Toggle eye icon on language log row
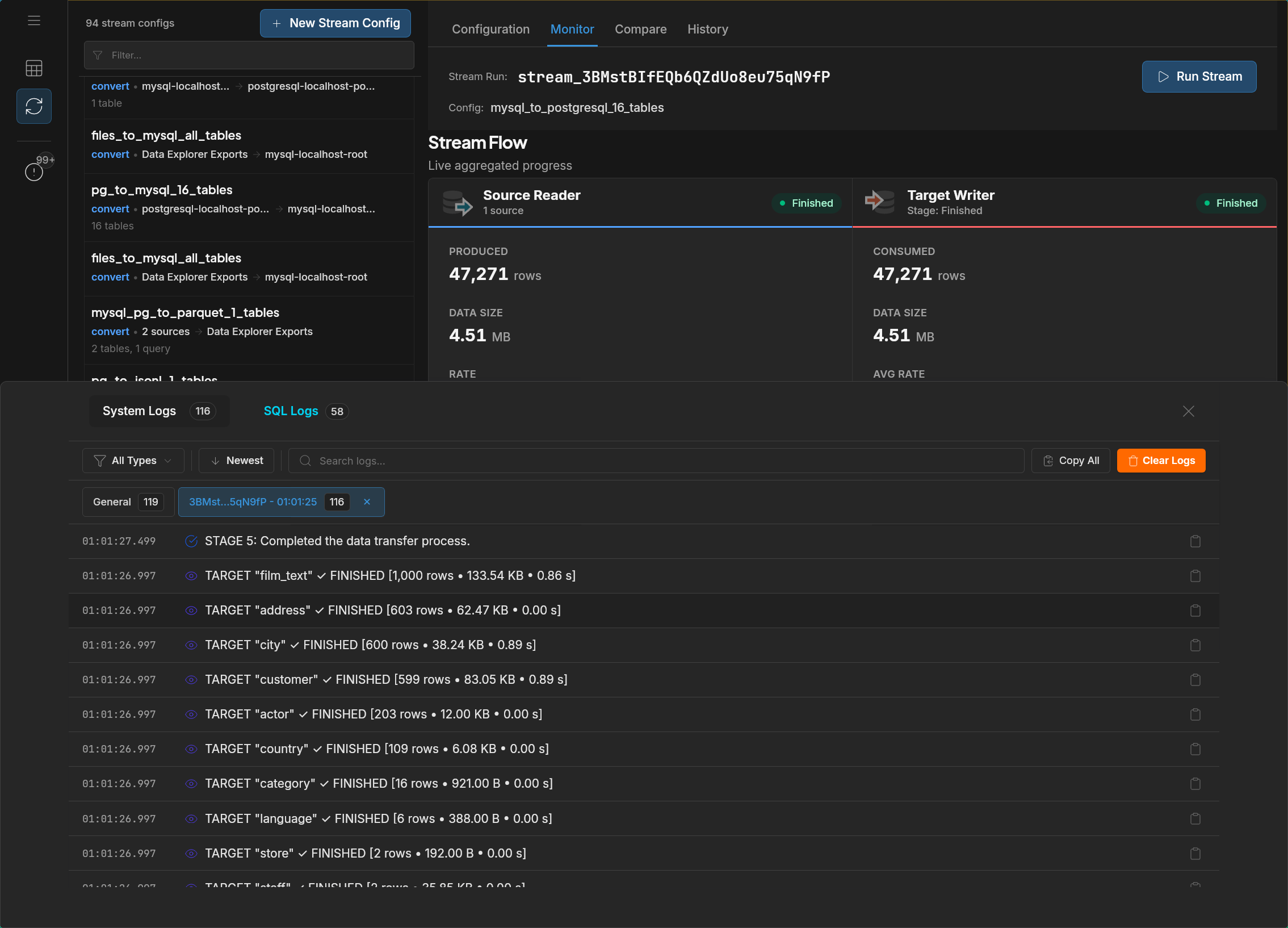The height and width of the screenshot is (928, 1288). pos(191,819)
